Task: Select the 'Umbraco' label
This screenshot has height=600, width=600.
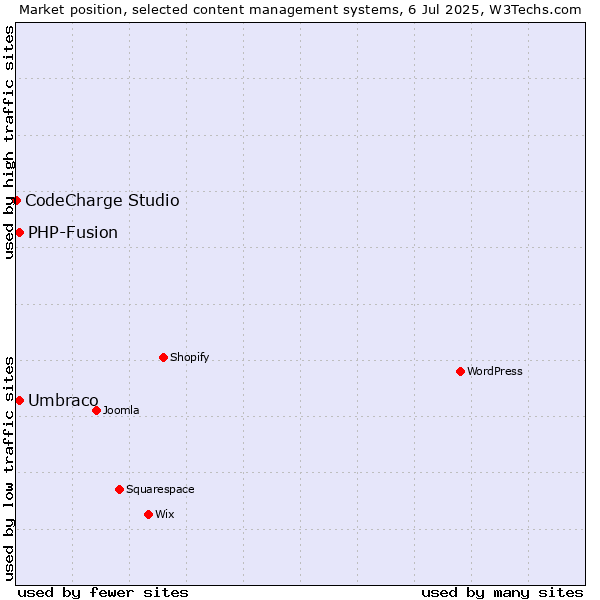Action: pos(63,401)
